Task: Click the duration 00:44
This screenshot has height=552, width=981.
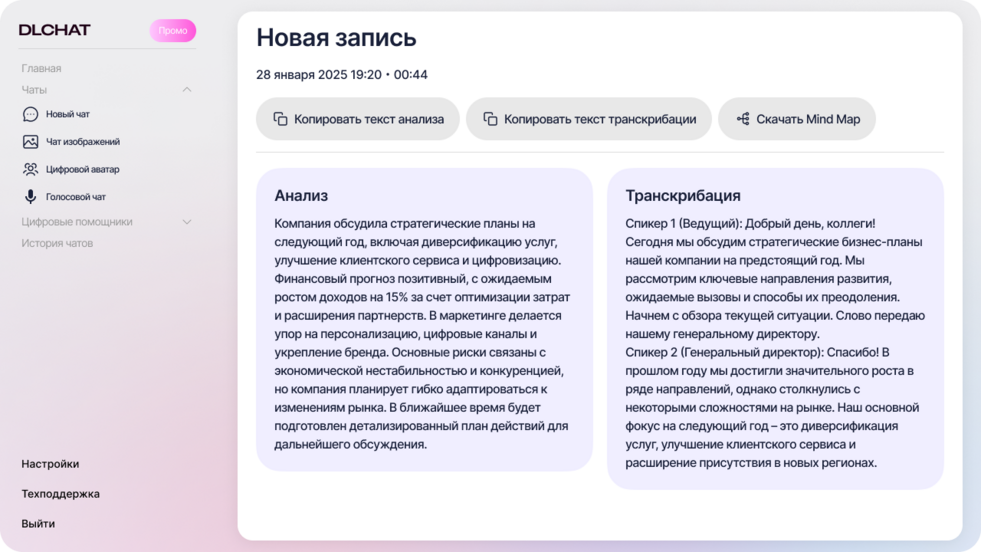Action: pyautogui.click(x=410, y=74)
